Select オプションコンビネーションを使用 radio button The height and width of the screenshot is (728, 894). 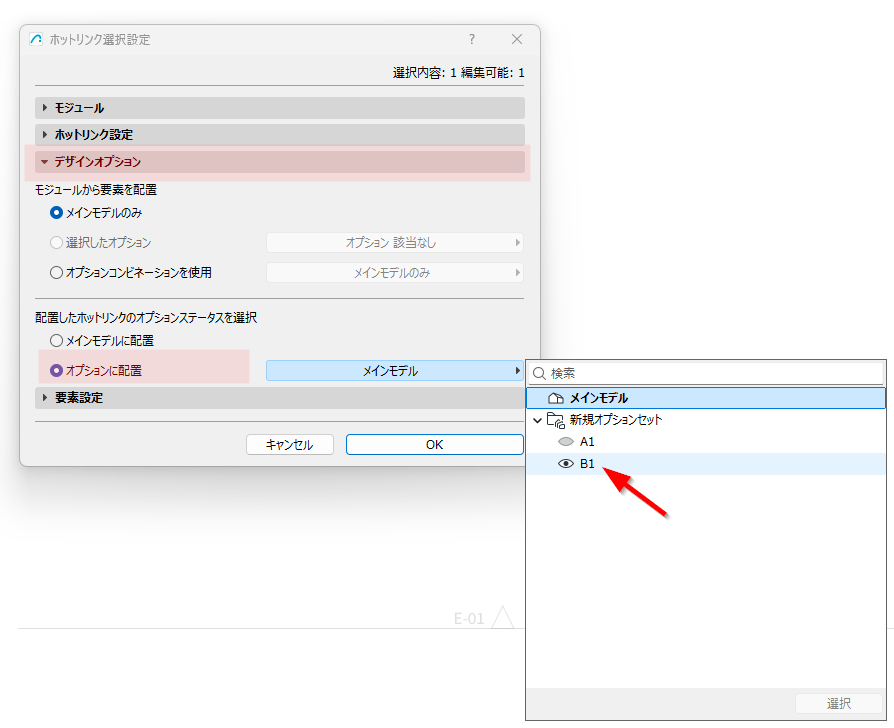click(56, 273)
